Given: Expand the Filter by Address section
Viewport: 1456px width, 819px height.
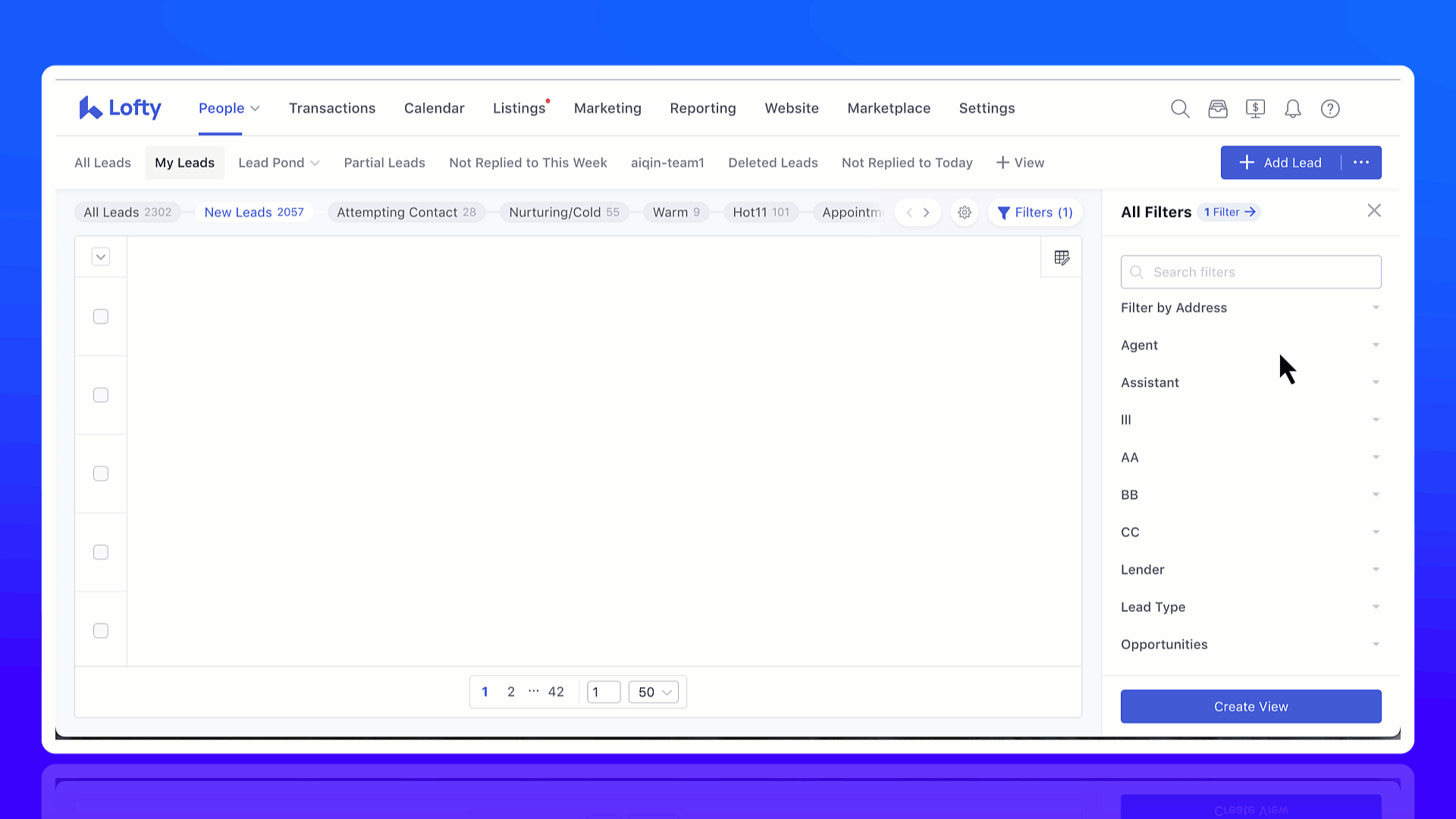Looking at the screenshot, I should pyautogui.click(x=1250, y=308).
